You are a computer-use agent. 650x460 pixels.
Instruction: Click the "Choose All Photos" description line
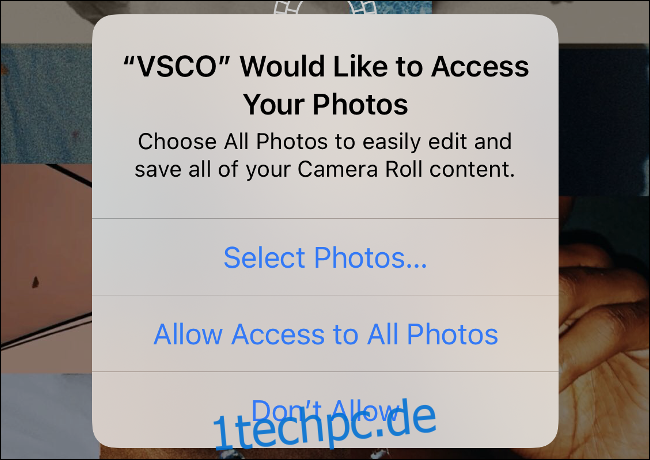pos(325,141)
